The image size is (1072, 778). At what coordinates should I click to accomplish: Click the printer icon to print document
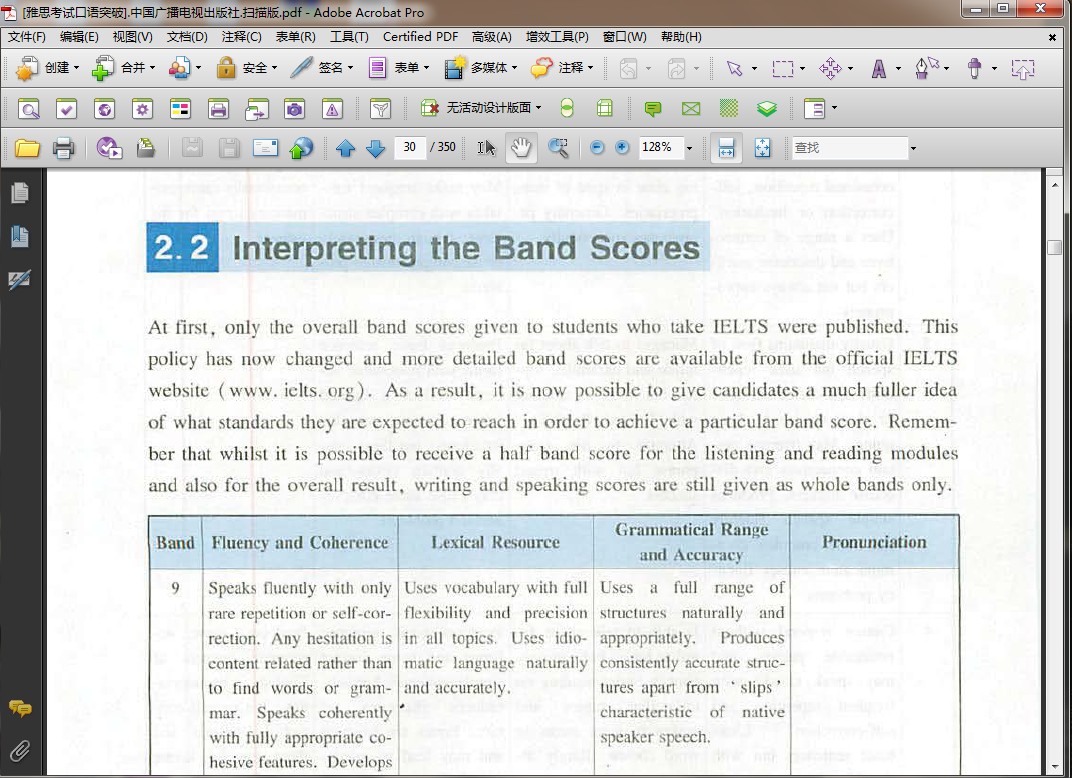point(64,148)
